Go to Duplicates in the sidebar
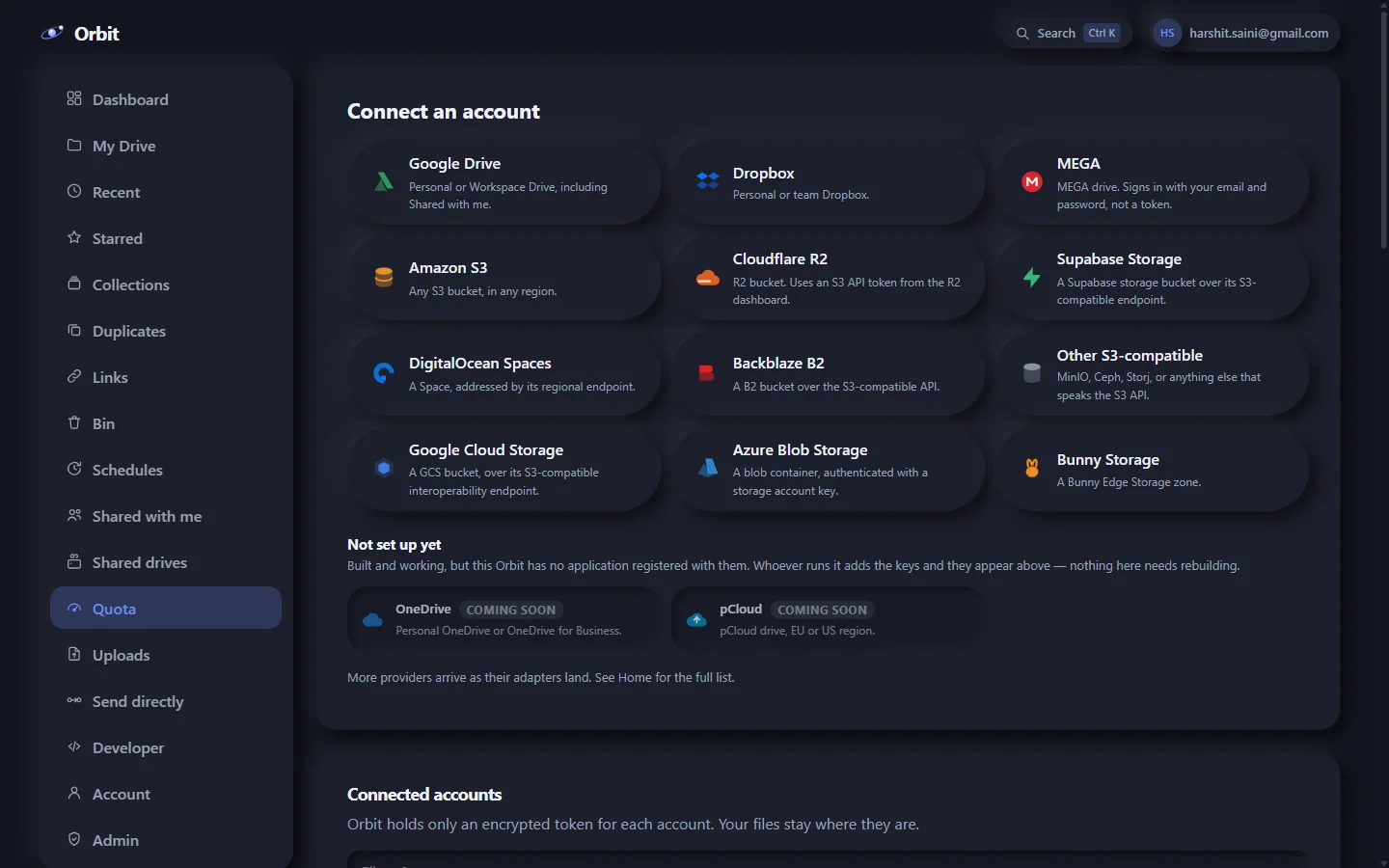The image size is (1389, 868). click(x=166, y=331)
